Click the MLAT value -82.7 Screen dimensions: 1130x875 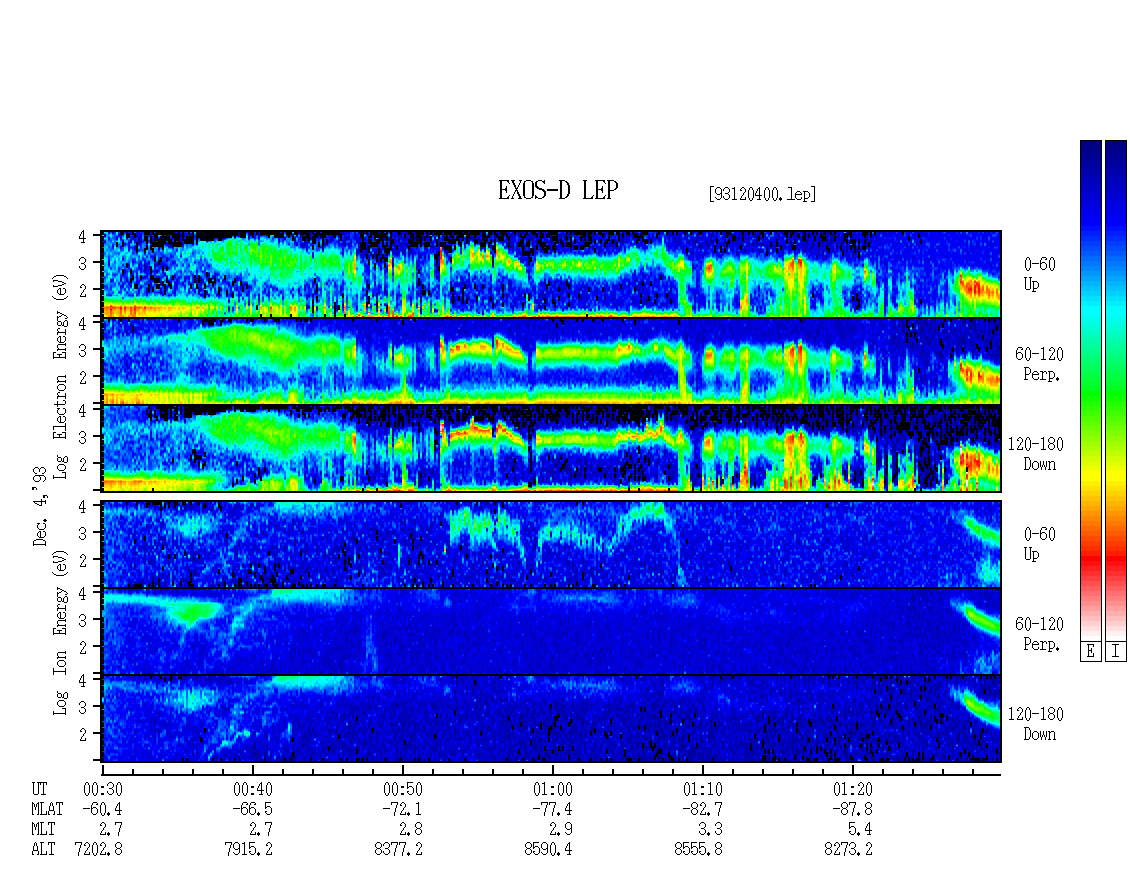coord(702,809)
